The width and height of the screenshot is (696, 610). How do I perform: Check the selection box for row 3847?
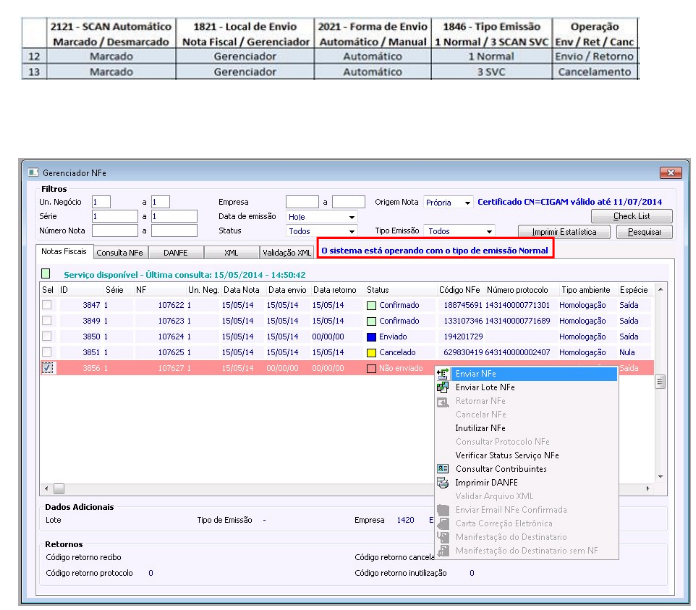(x=47, y=306)
